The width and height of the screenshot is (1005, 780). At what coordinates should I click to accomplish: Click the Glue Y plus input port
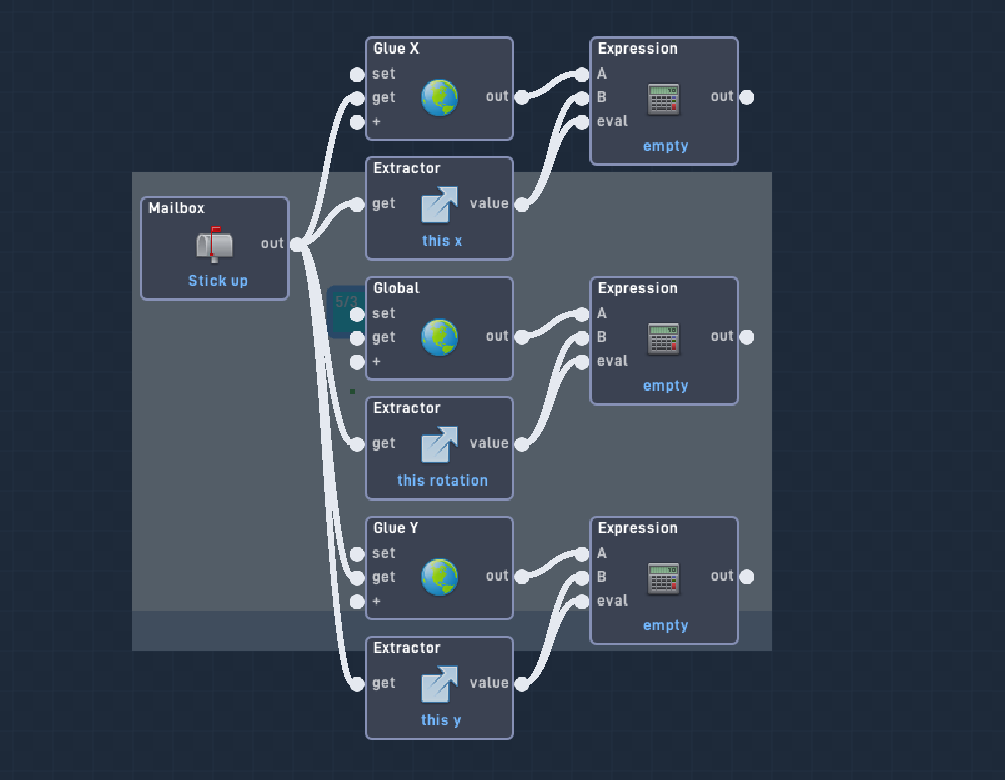pyautogui.click(x=357, y=602)
